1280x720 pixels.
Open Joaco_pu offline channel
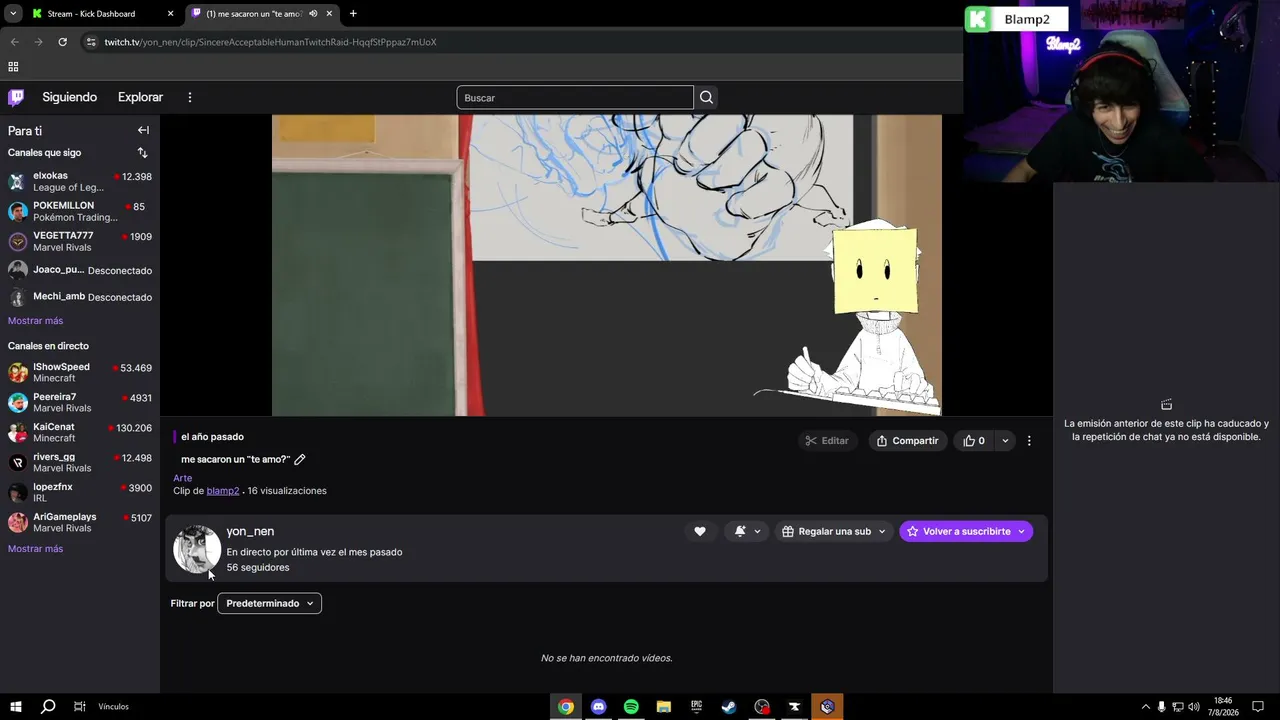pyautogui.click(x=80, y=270)
